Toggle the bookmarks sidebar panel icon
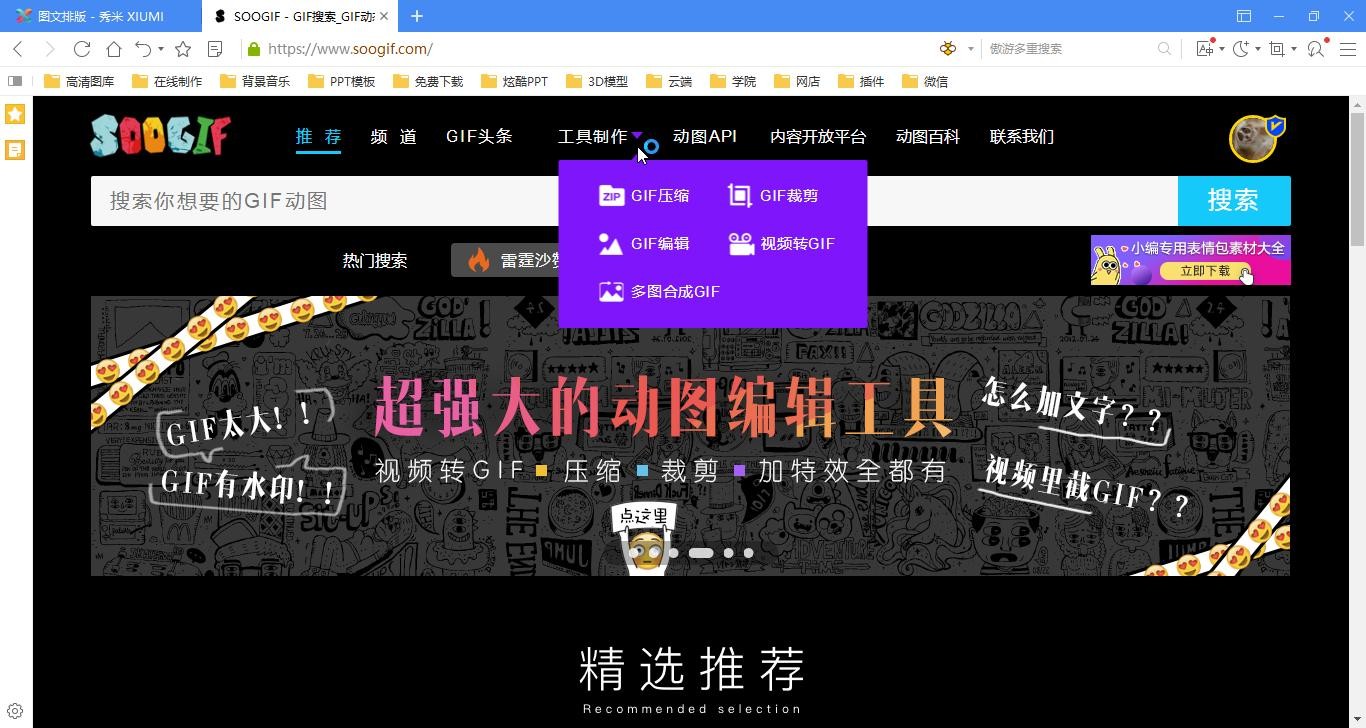 15,81
